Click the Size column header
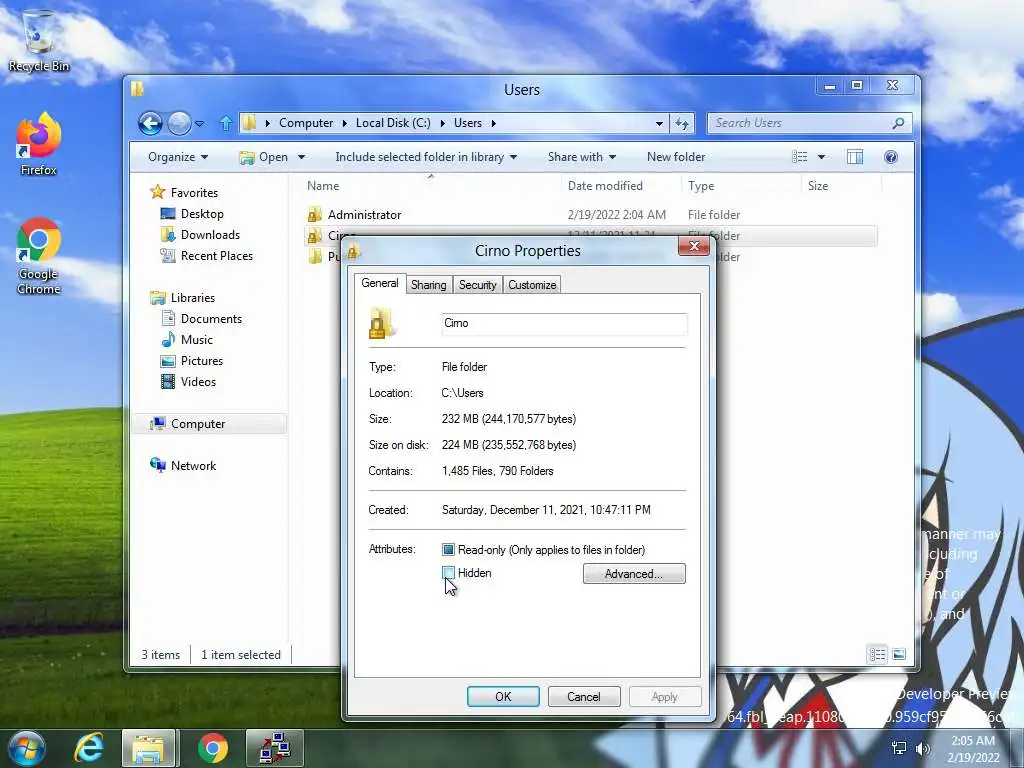This screenshot has height=768, width=1024. pyautogui.click(x=840, y=185)
